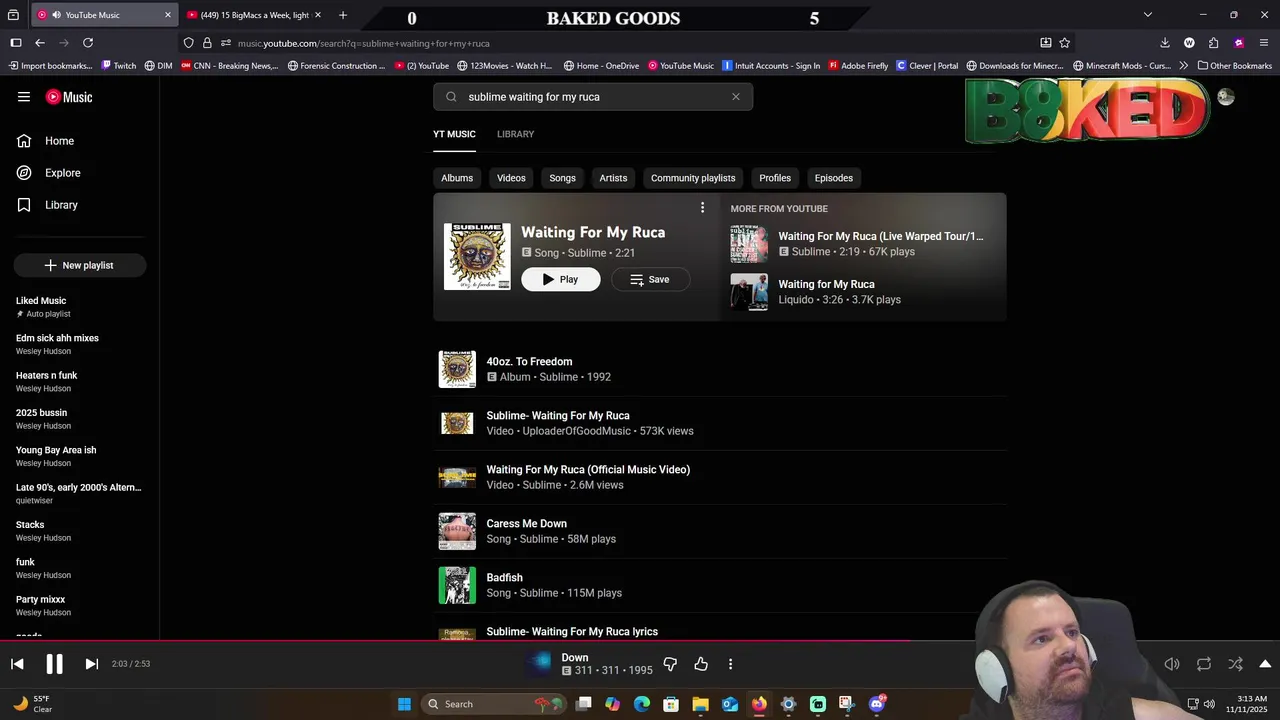Clear the search query with X
Screen dimensions: 1280x720
pos(736,97)
